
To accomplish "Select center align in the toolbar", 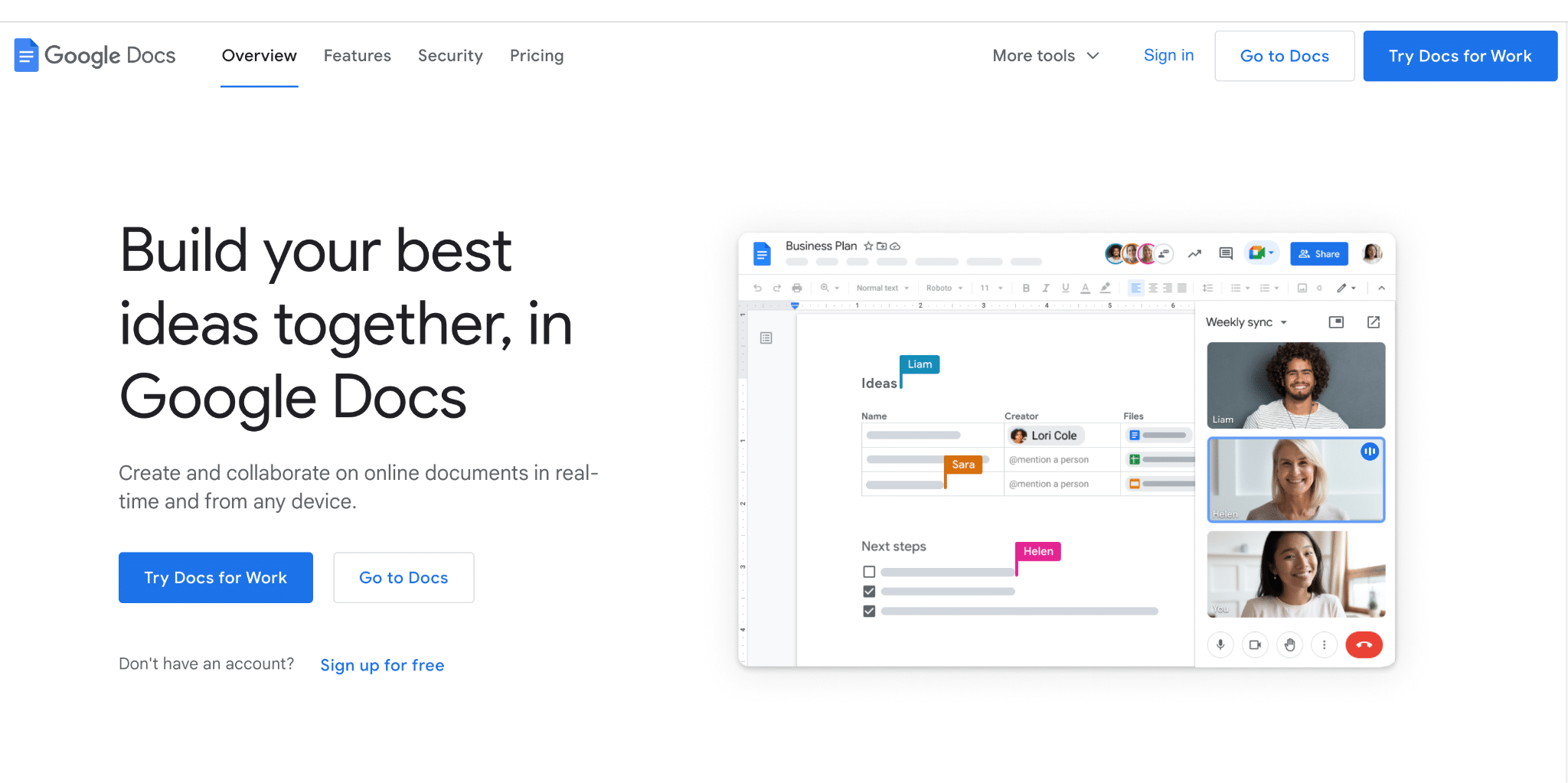I will coord(1152,288).
